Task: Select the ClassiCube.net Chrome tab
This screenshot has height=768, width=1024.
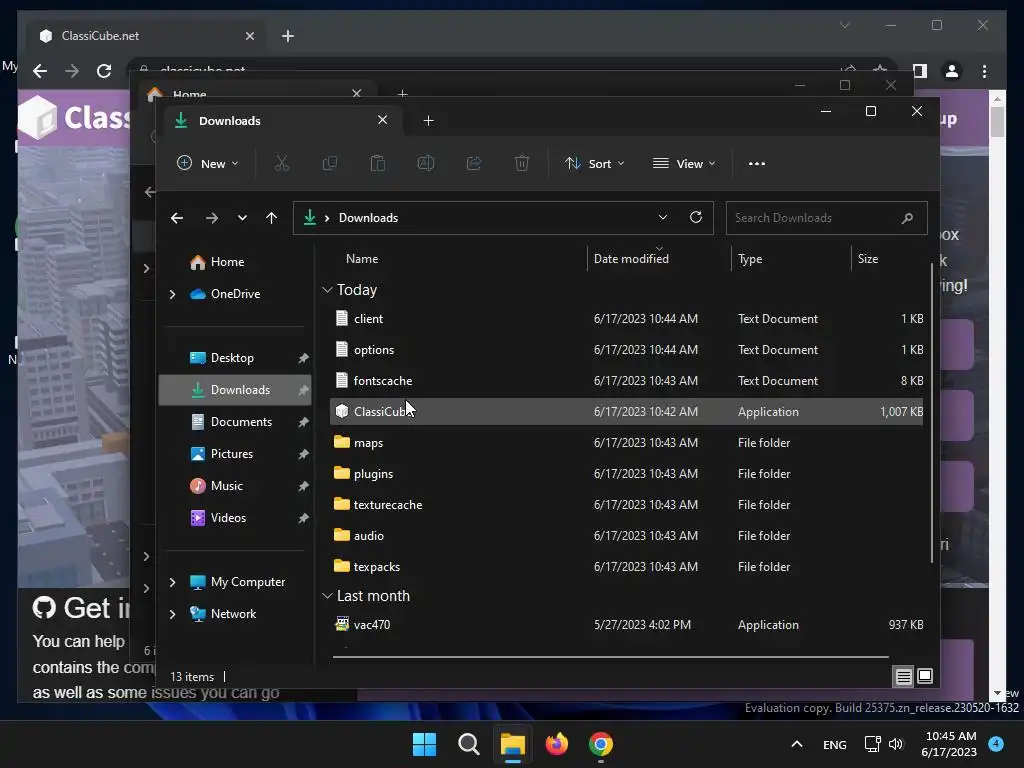Action: (x=146, y=36)
